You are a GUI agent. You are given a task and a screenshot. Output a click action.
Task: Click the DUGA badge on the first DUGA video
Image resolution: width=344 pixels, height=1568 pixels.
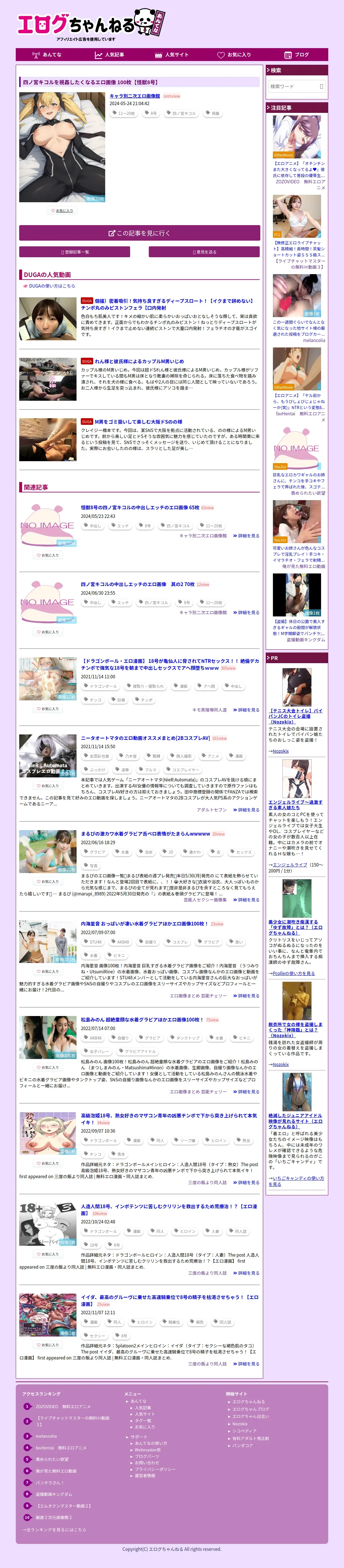(87, 301)
